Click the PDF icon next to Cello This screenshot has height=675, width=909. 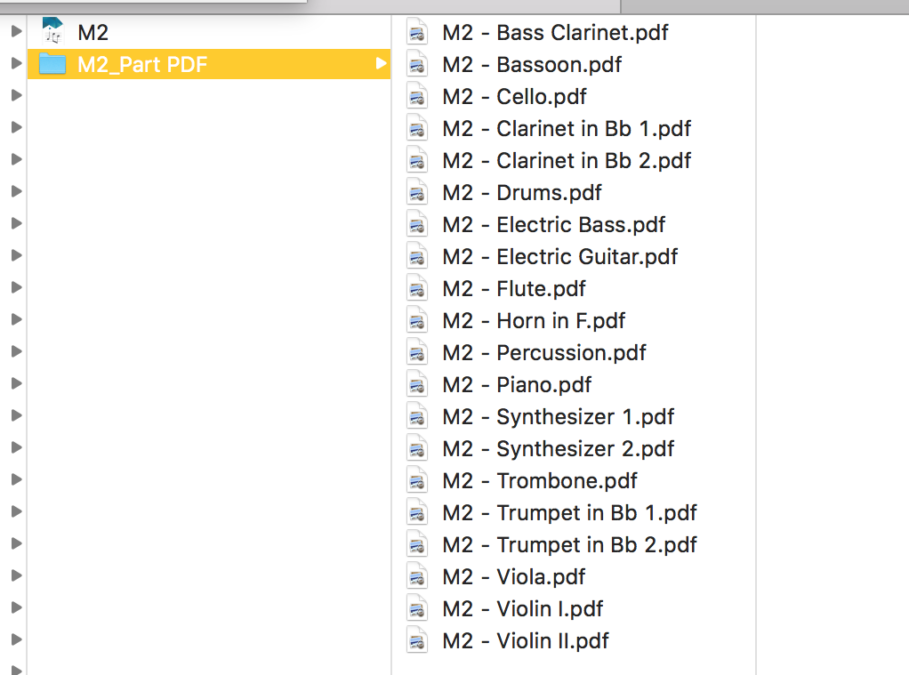click(x=417, y=96)
